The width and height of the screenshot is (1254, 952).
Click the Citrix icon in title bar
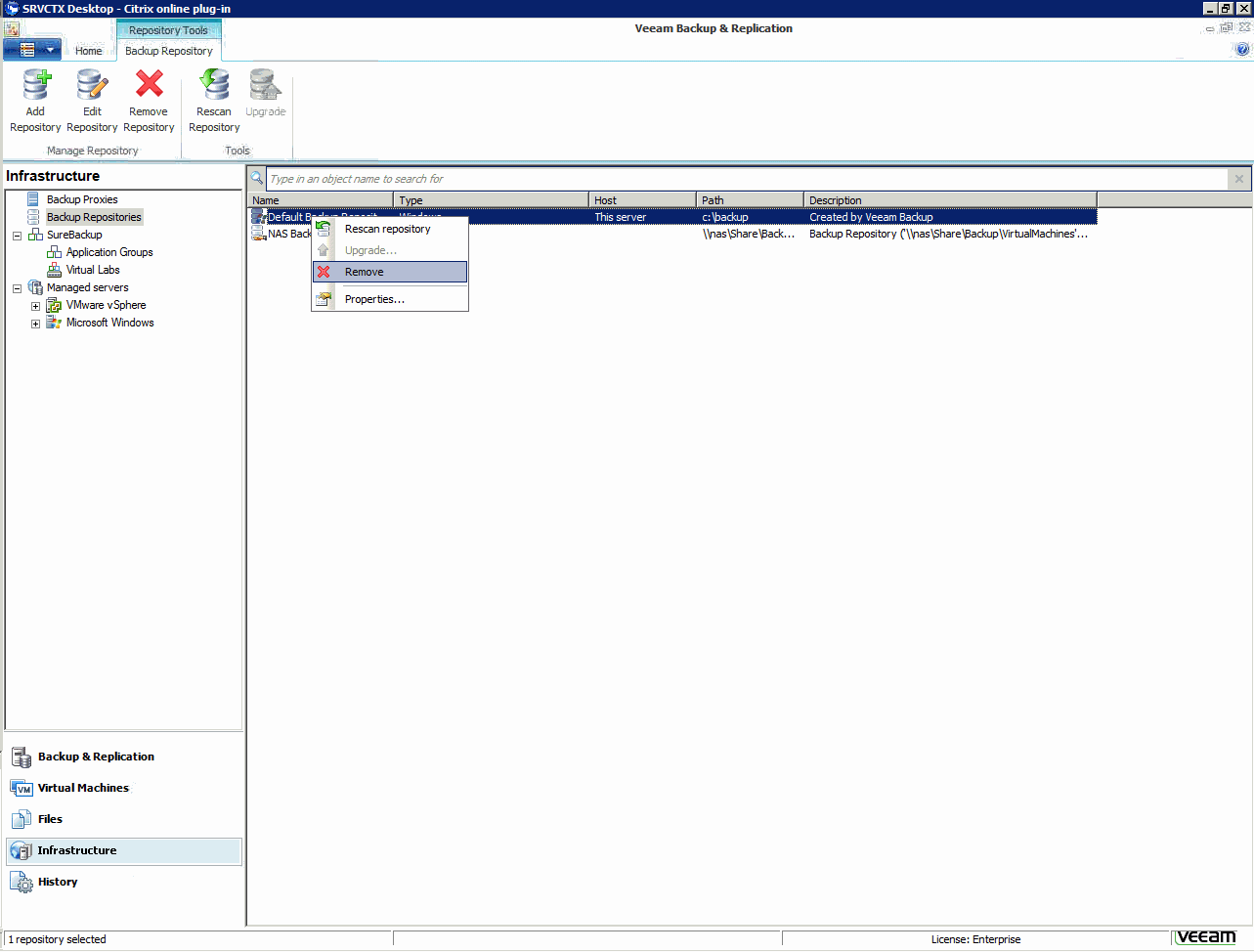pos(12,9)
